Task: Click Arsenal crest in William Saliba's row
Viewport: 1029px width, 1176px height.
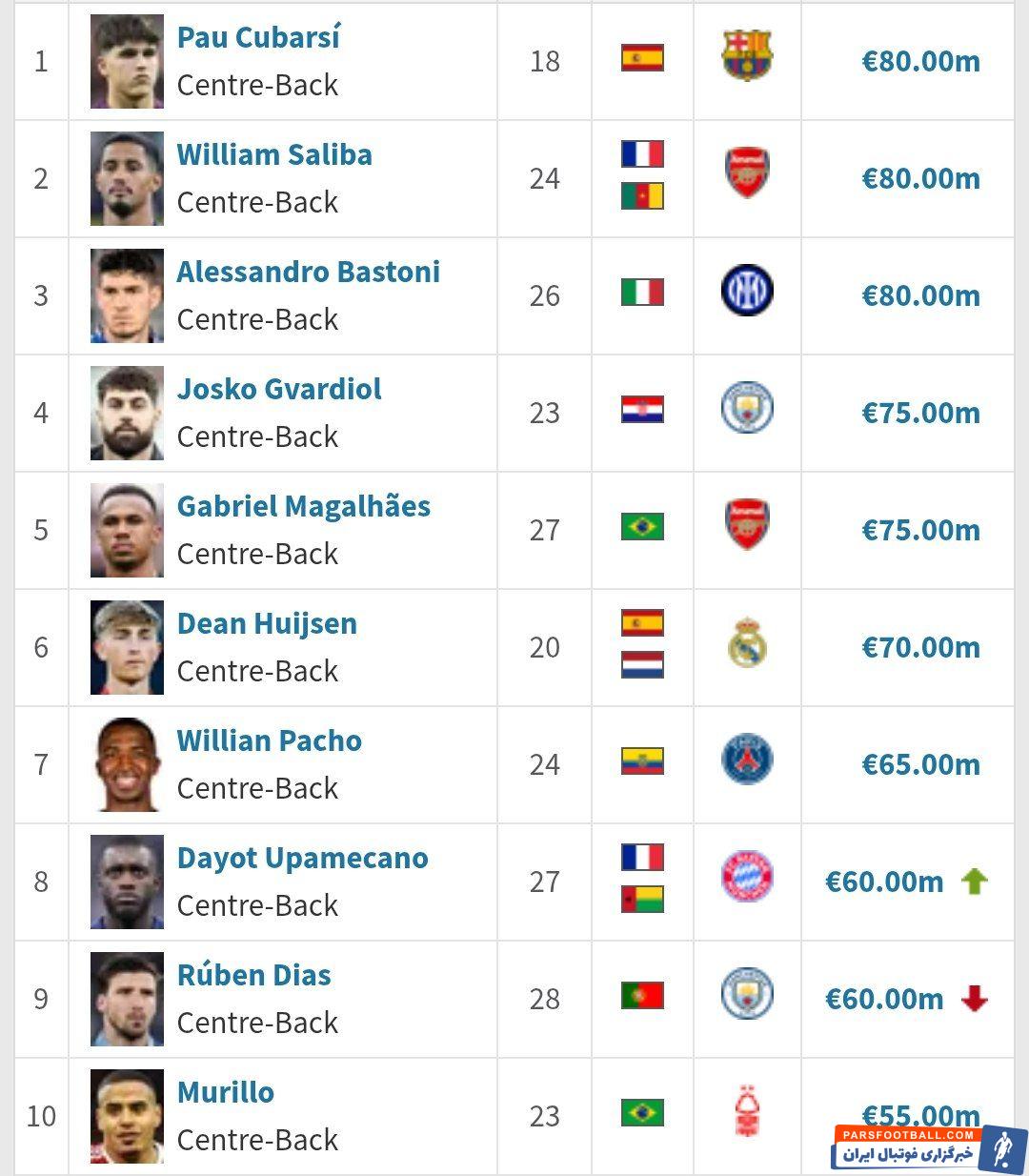Action: (x=747, y=173)
